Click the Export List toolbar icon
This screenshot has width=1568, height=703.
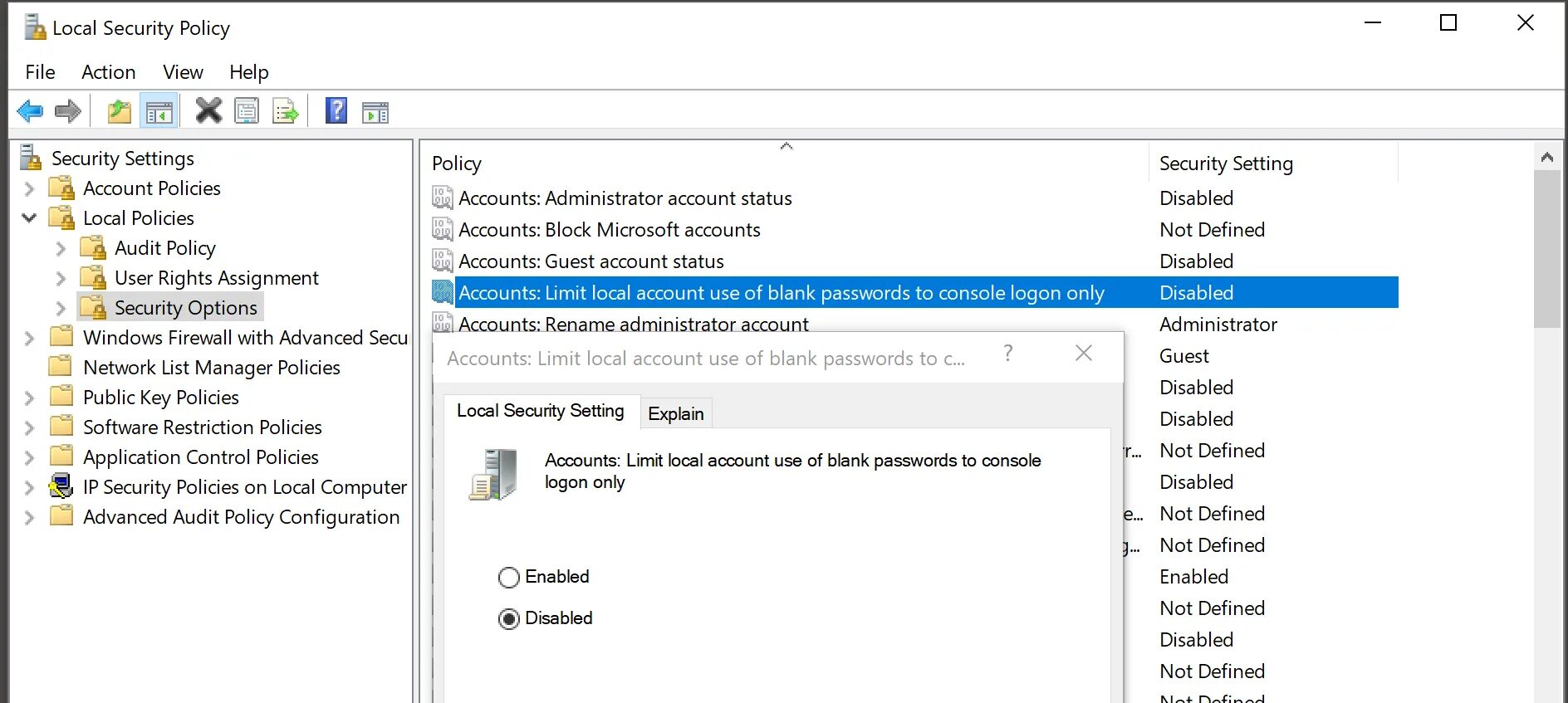(x=285, y=111)
